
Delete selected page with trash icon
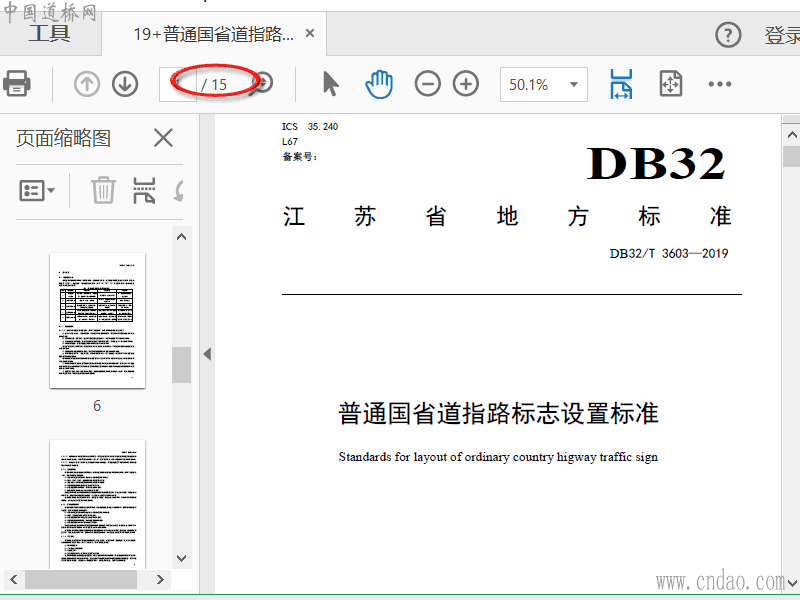click(104, 190)
